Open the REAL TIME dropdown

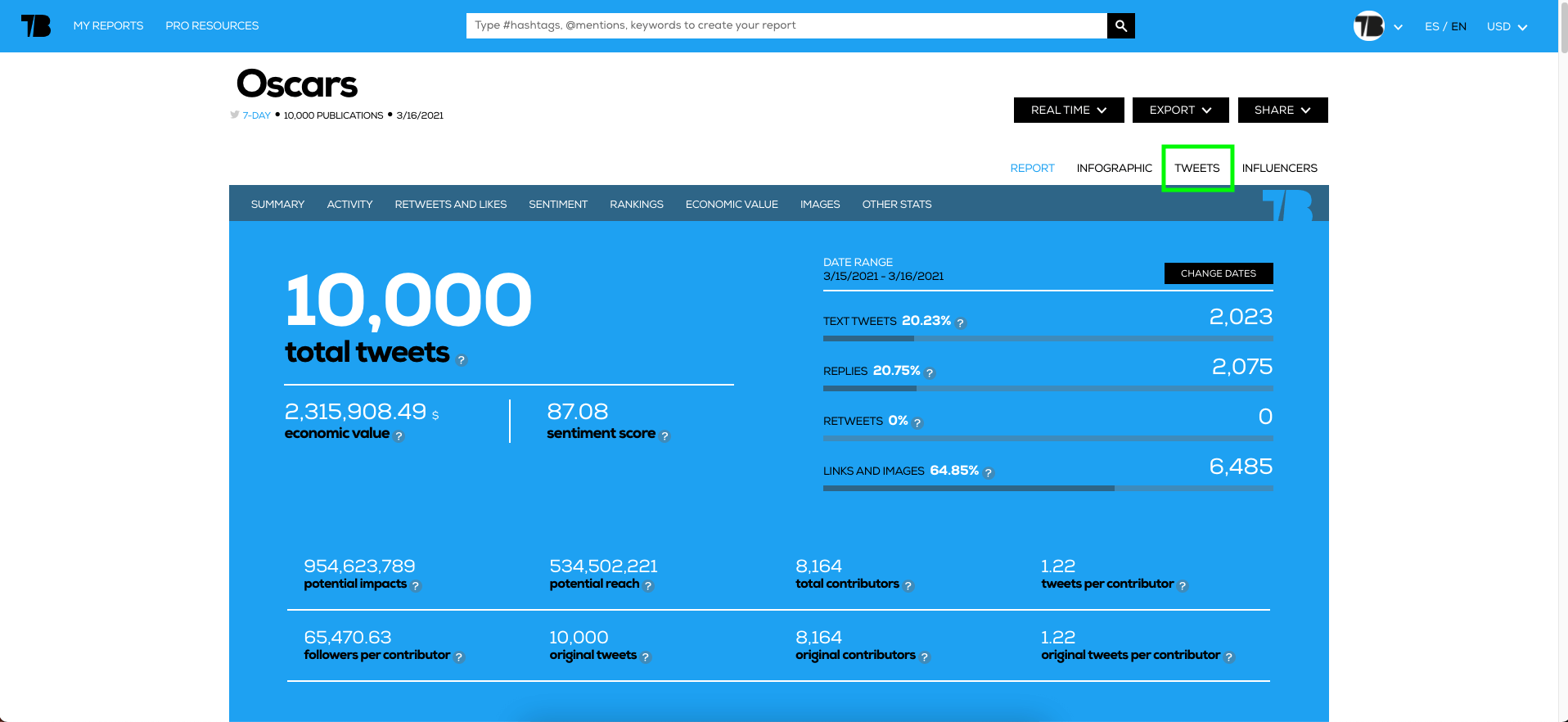(x=1069, y=110)
